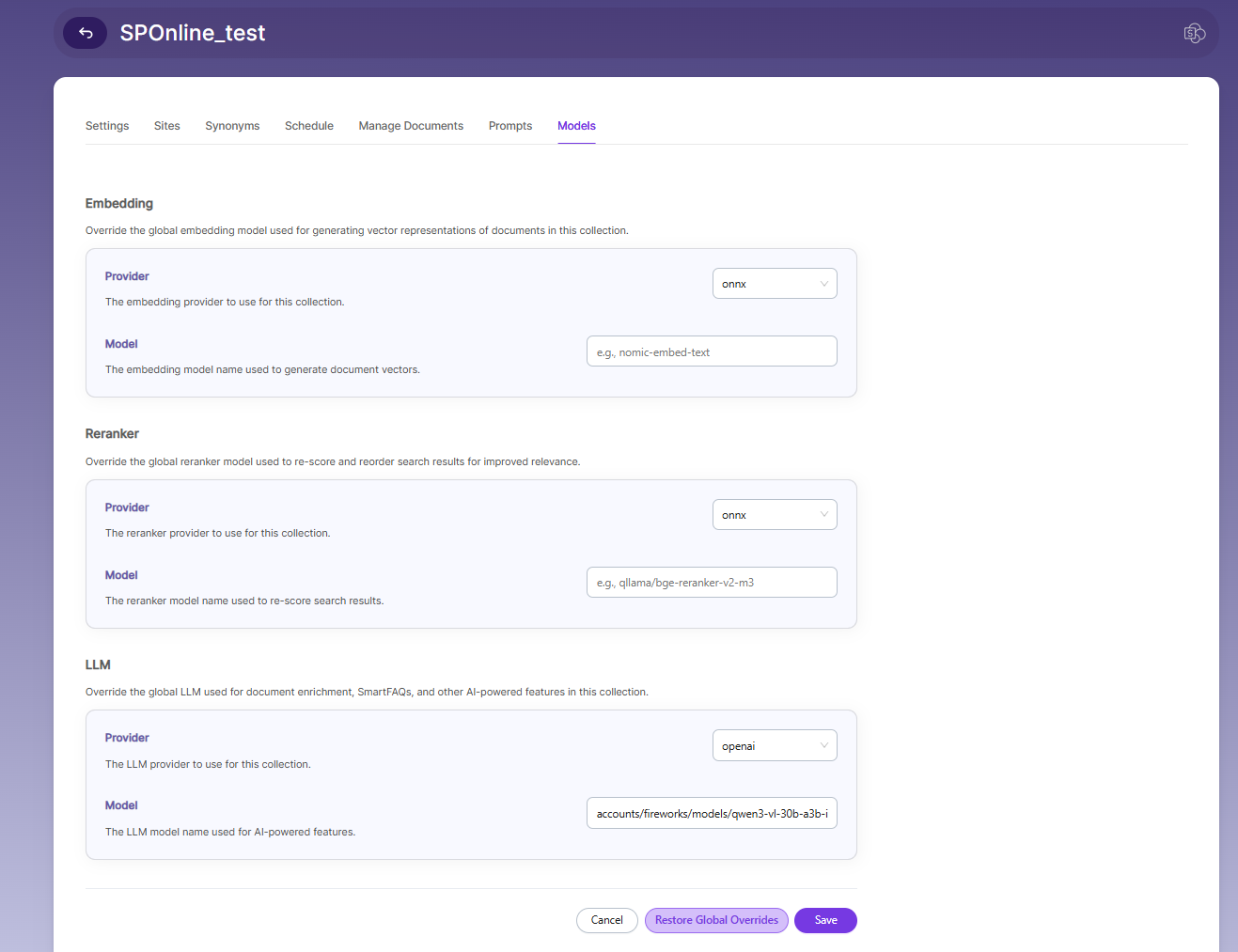The height and width of the screenshot is (952, 1238).
Task: Save the model settings
Action: coord(825,921)
